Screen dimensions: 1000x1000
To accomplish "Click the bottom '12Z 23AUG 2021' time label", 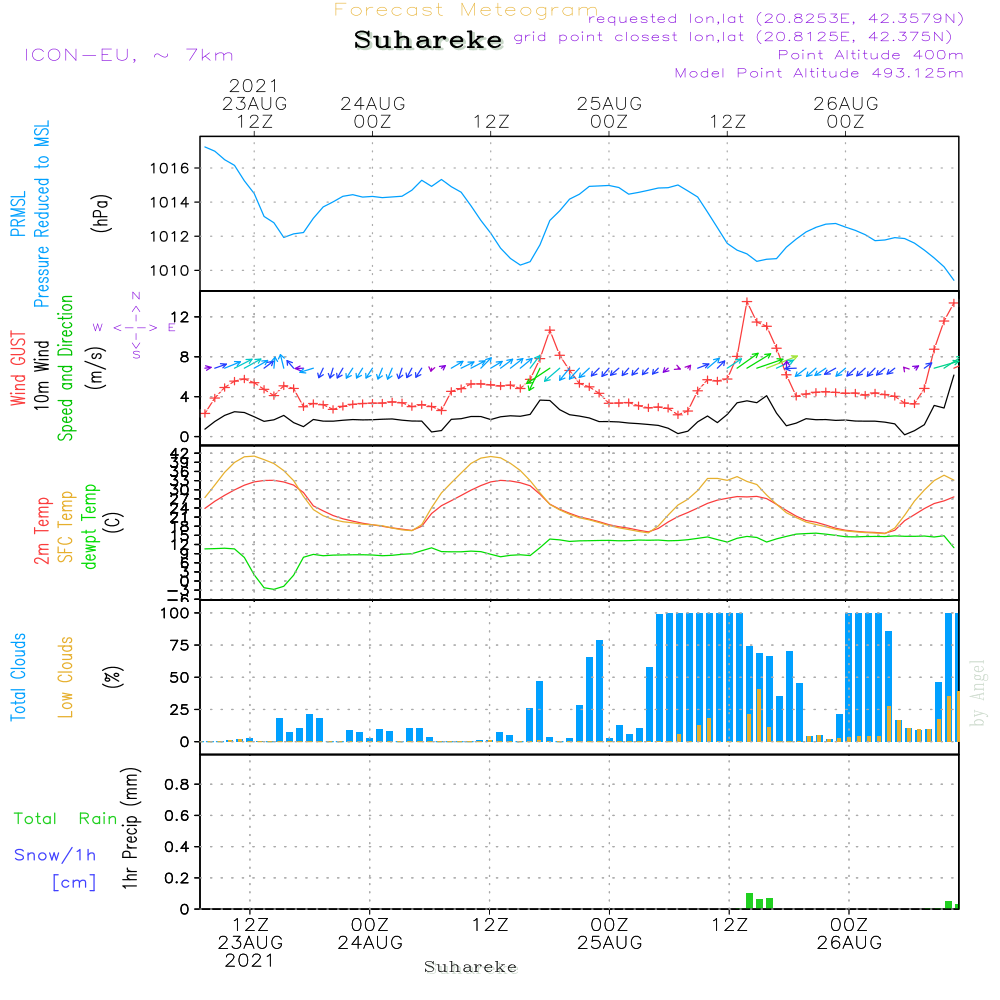I will click(x=250, y=943).
